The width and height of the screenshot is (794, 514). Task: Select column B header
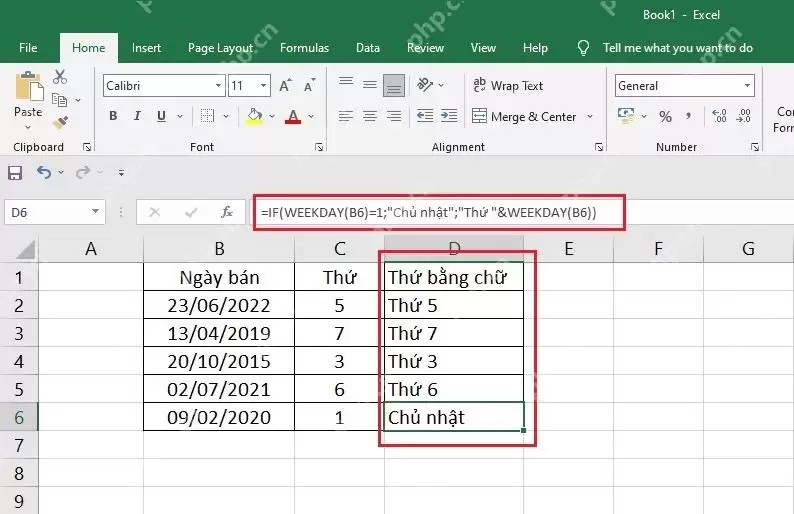click(x=219, y=249)
